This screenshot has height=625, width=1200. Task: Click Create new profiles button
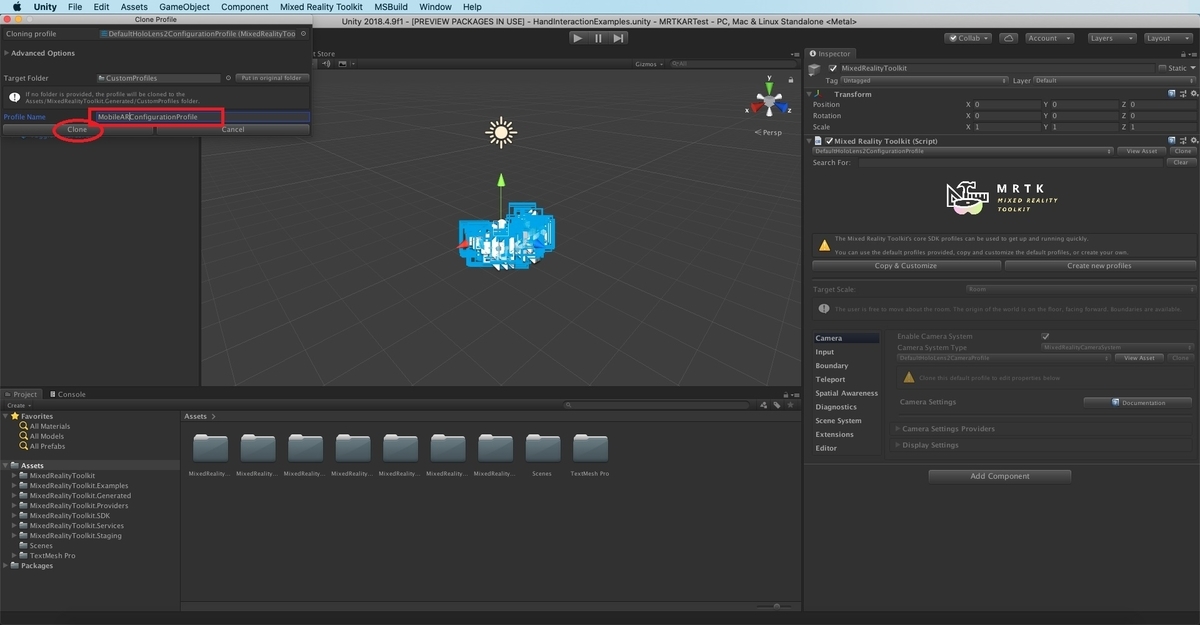point(1099,266)
